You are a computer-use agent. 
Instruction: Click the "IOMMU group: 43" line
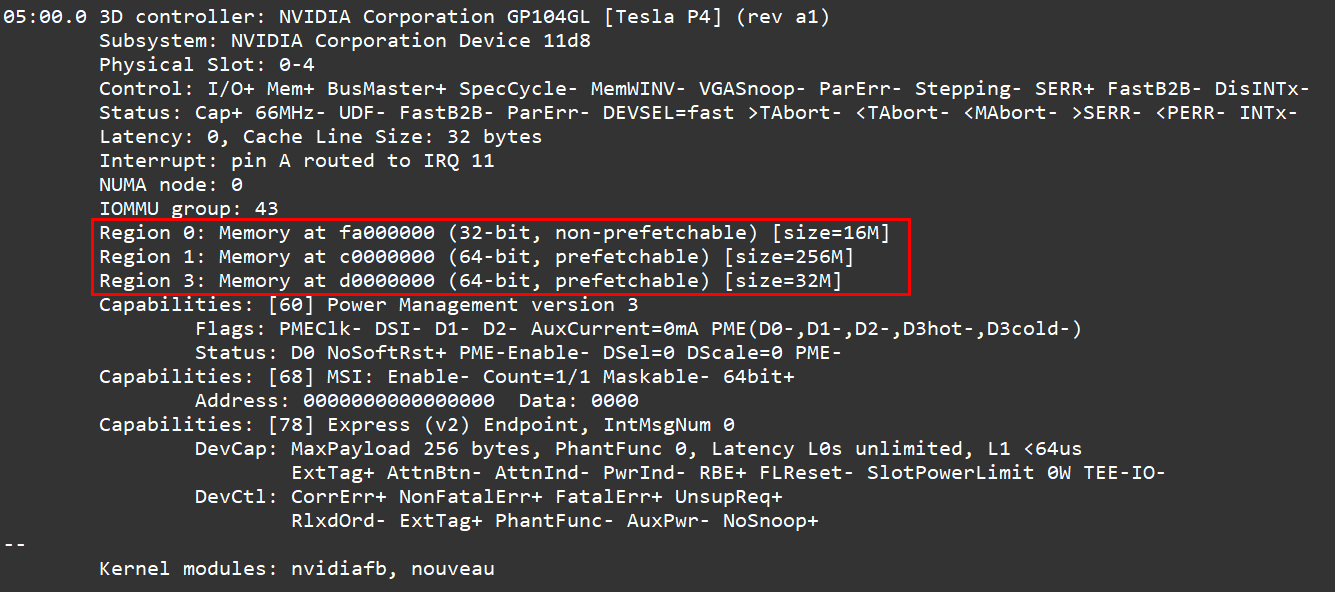pyautogui.click(x=188, y=209)
